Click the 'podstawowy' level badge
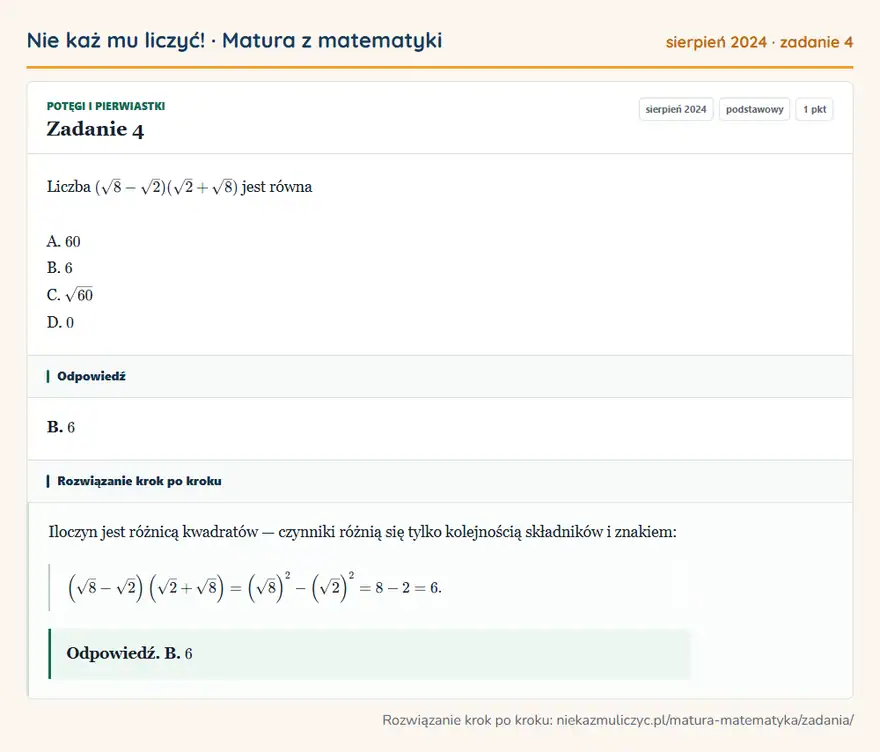This screenshot has height=752, width=880. 754,109
